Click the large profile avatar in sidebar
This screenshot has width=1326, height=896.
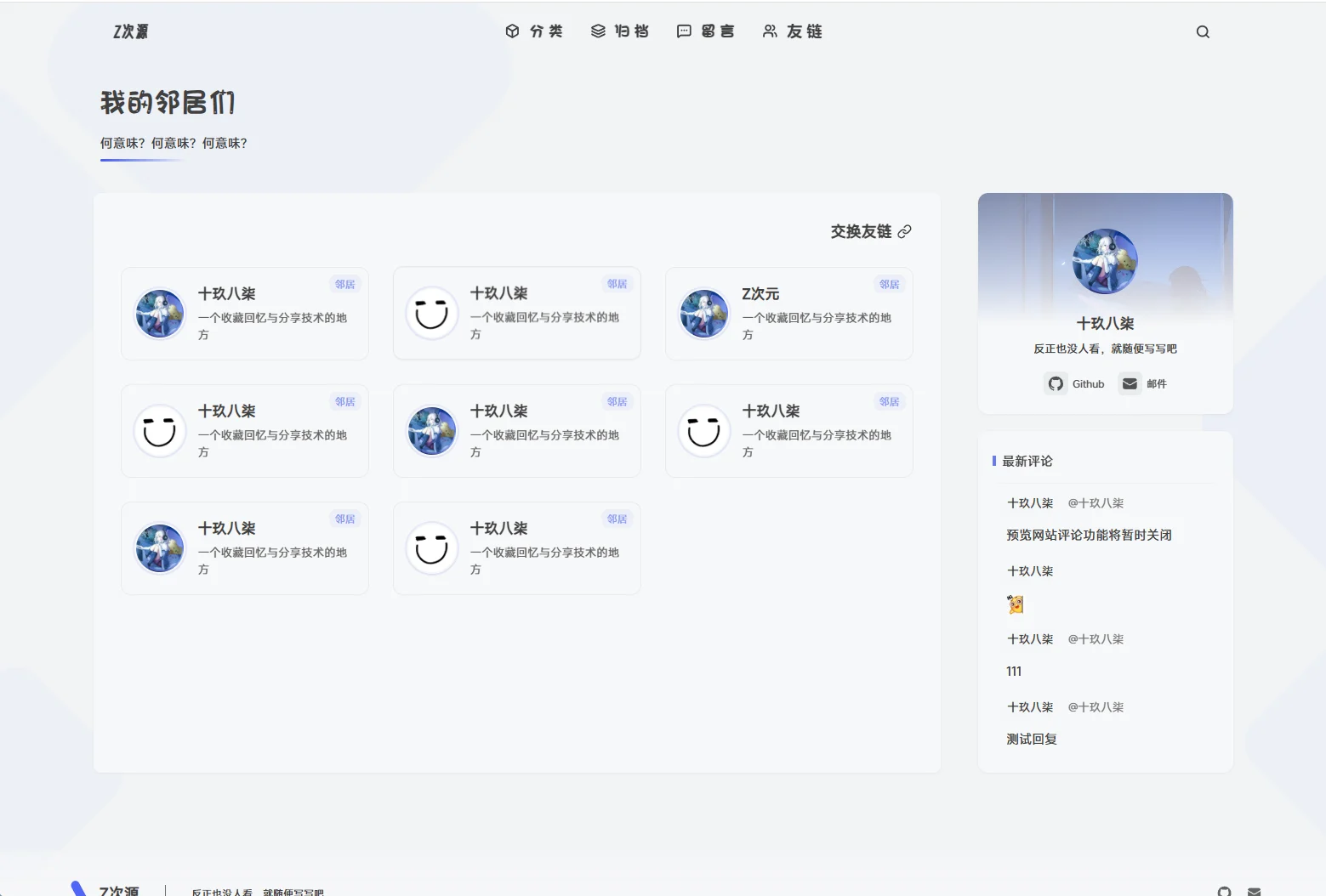click(1105, 261)
